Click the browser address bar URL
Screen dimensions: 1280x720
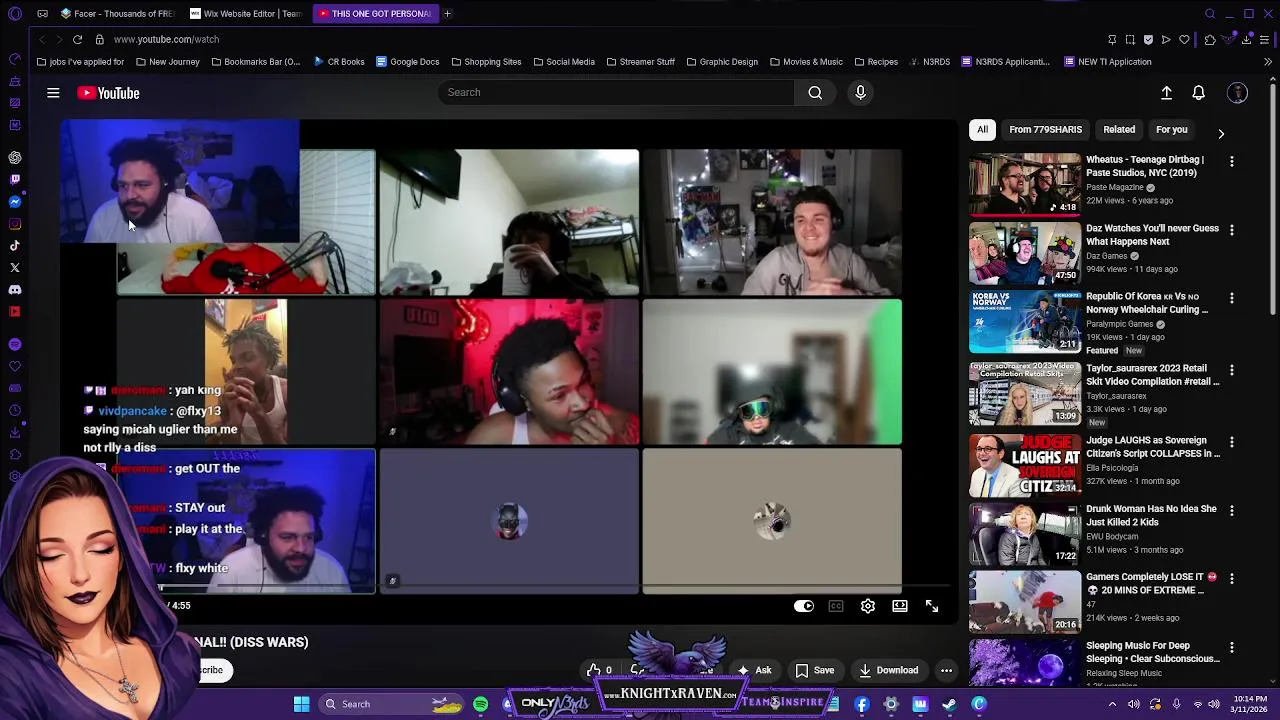coord(166,39)
